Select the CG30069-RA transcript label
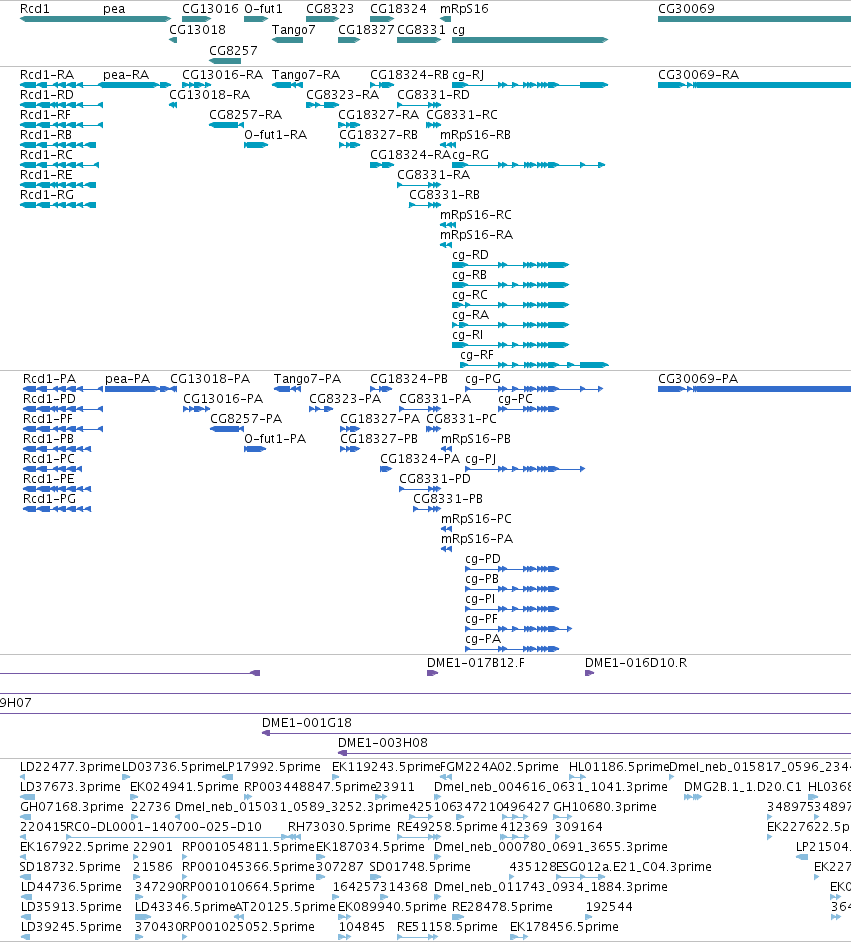This screenshot has height=942, width=851. coord(698,74)
